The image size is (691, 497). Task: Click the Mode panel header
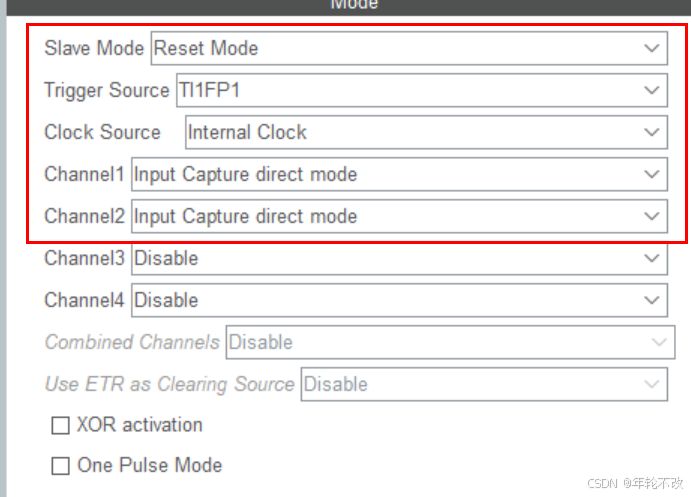(x=354, y=5)
